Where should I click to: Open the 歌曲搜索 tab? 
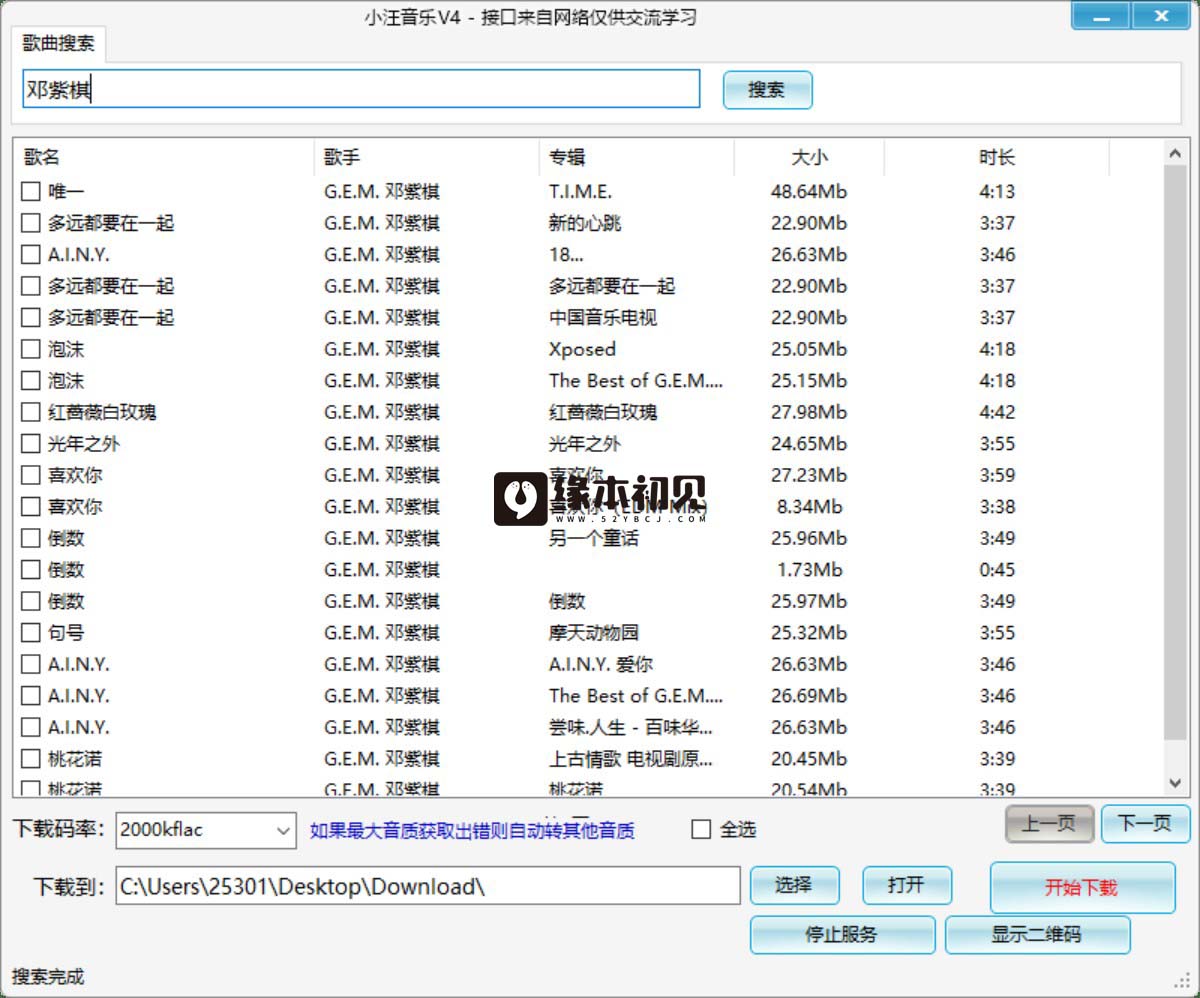pyautogui.click(x=60, y=44)
